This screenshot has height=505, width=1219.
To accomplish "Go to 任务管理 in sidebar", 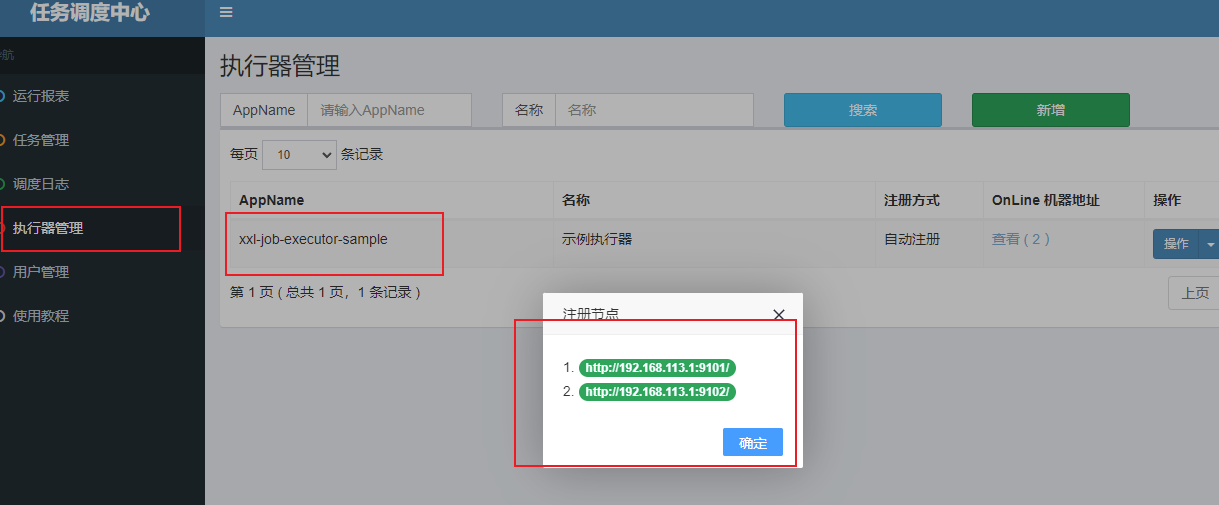I will click(x=41, y=140).
